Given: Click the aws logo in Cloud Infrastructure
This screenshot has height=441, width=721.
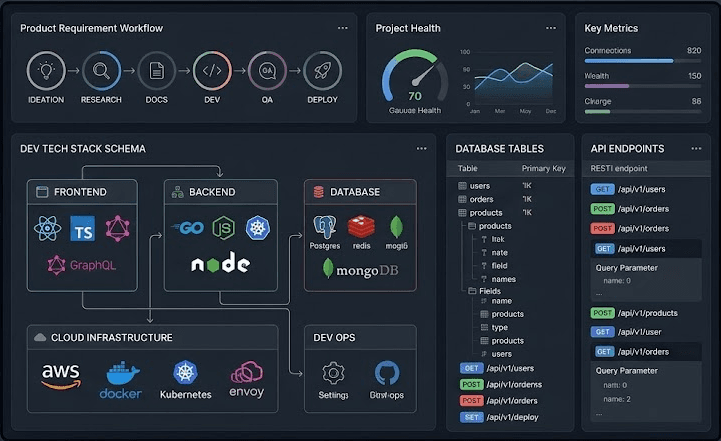Looking at the screenshot, I should (61, 376).
